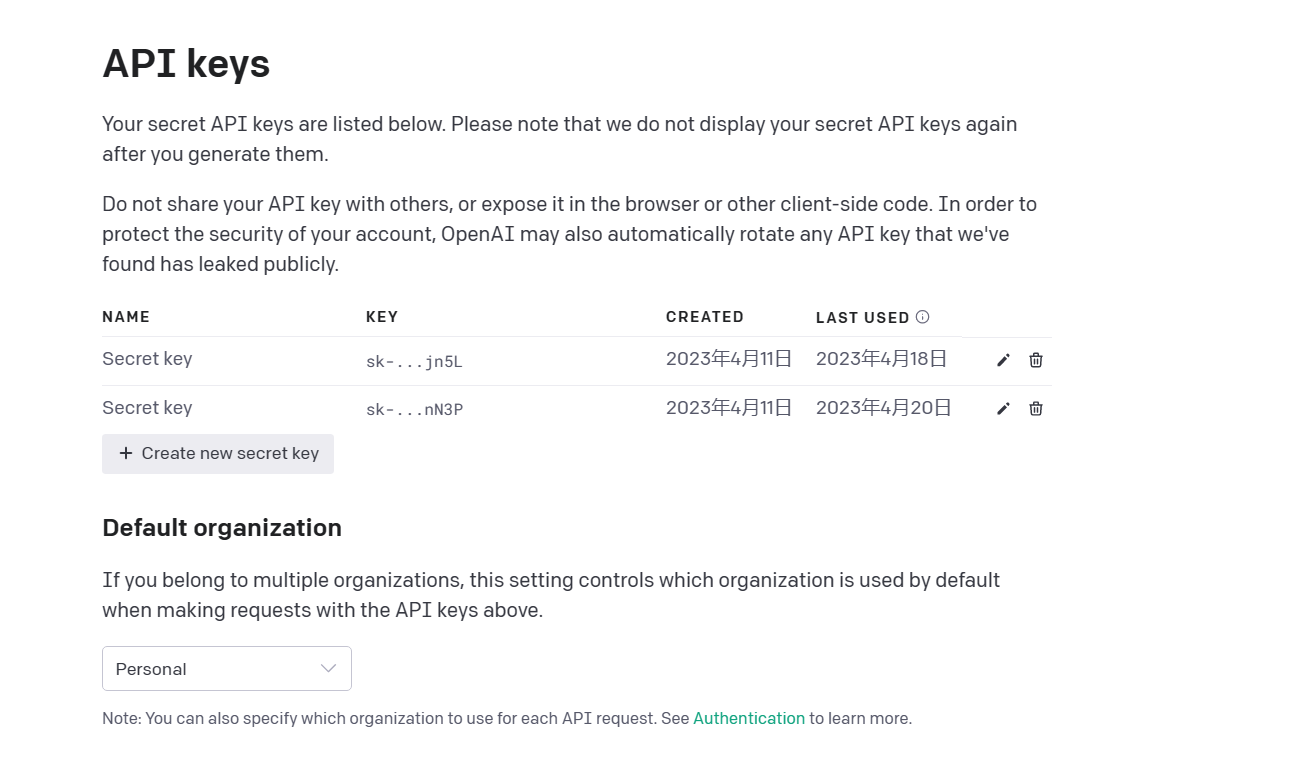The height and width of the screenshot is (764, 1301).
Task: Click the chevron arrow in organization selector
Action: 328,669
